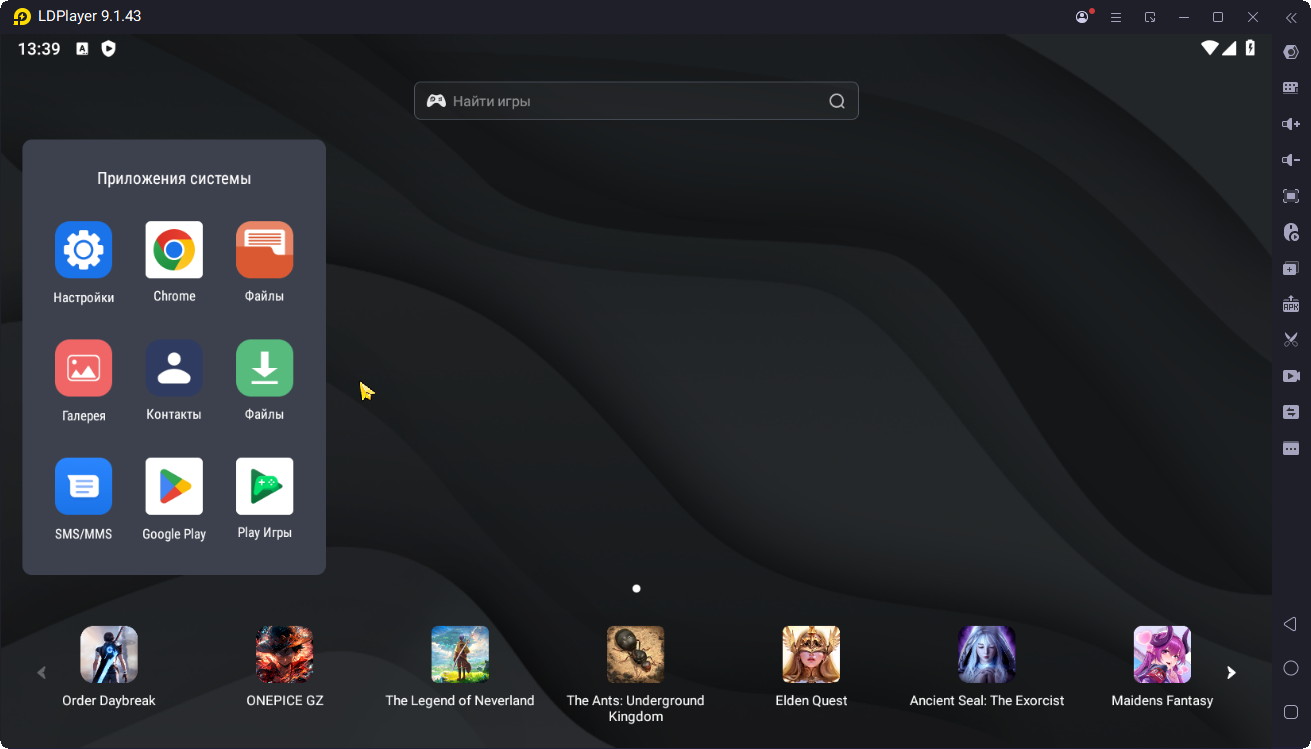The height and width of the screenshot is (749, 1311).
Task: Take a screenshot with scissors icon
Action: [1291, 340]
